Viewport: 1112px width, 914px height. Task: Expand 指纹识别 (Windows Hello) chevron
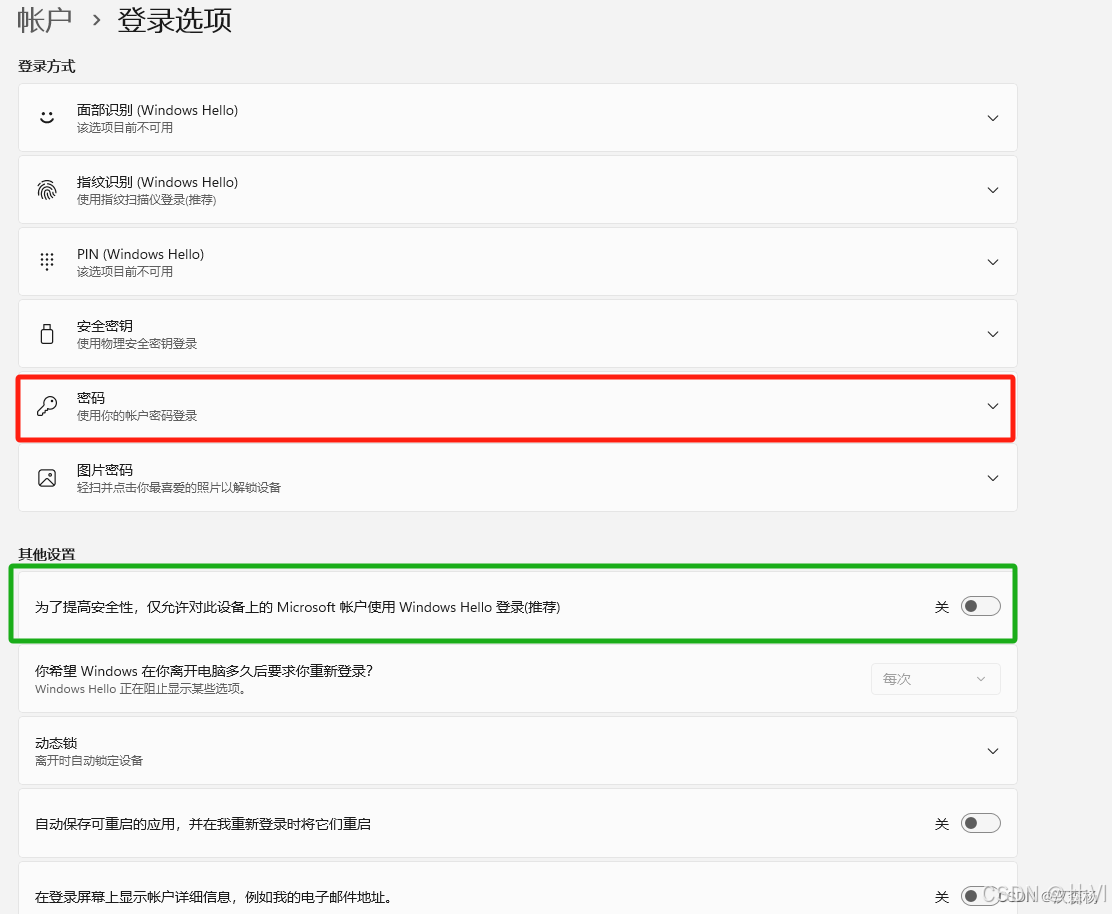(x=993, y=190)
